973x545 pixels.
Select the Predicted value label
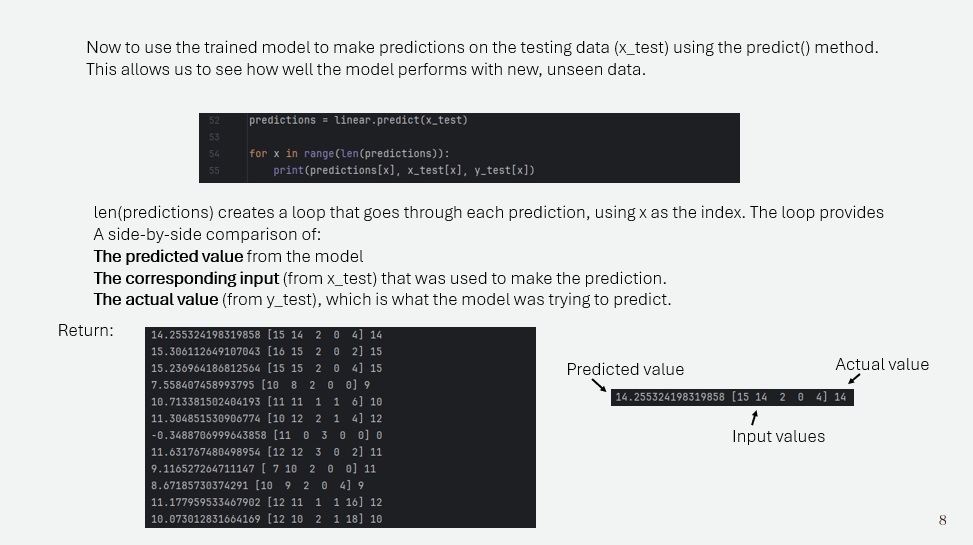coord(625,369)
